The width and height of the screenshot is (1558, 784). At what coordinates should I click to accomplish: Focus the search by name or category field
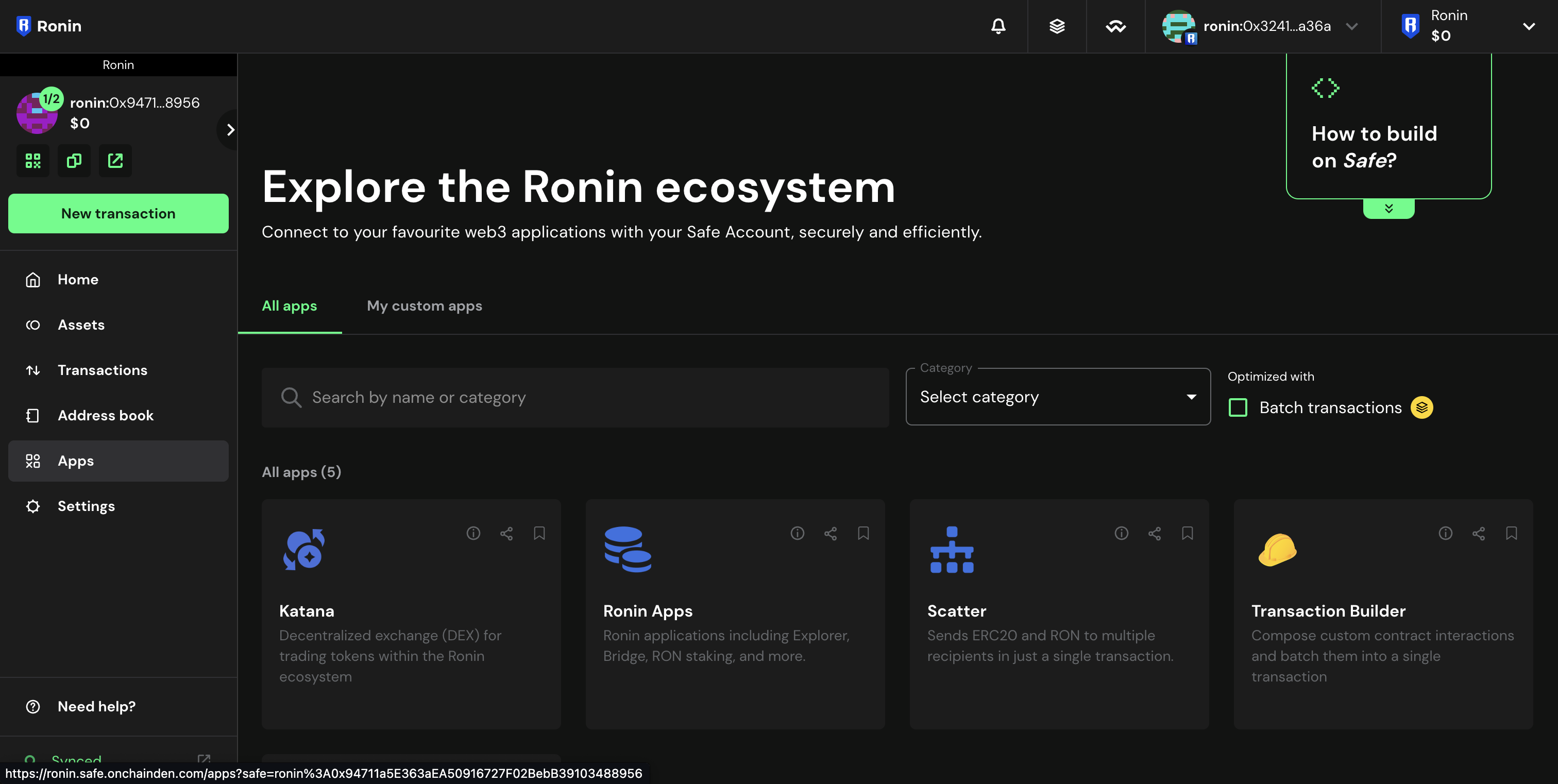[575, 397]
